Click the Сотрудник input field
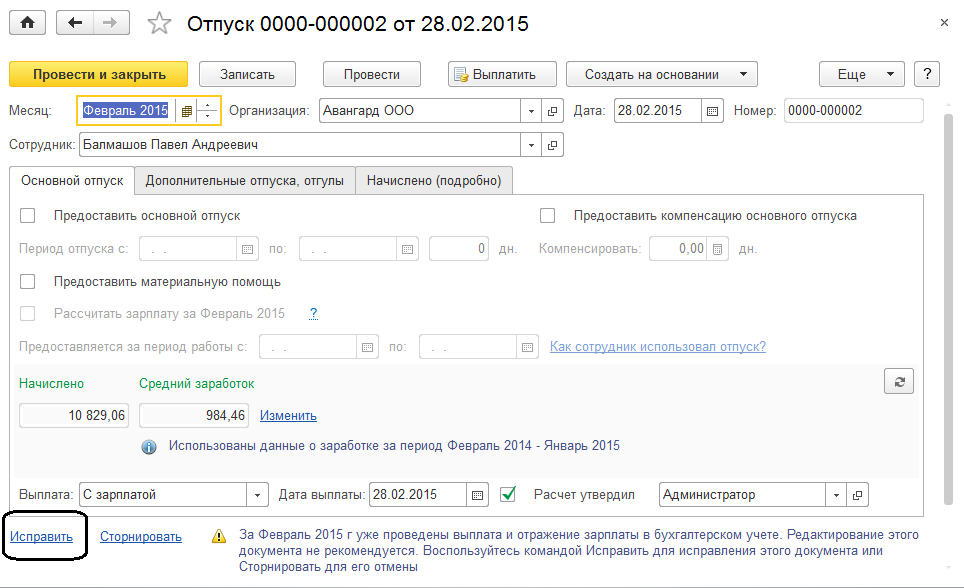The width and height of the screenshot is (964, 588). pyautogui.click(x=299, y=145)
